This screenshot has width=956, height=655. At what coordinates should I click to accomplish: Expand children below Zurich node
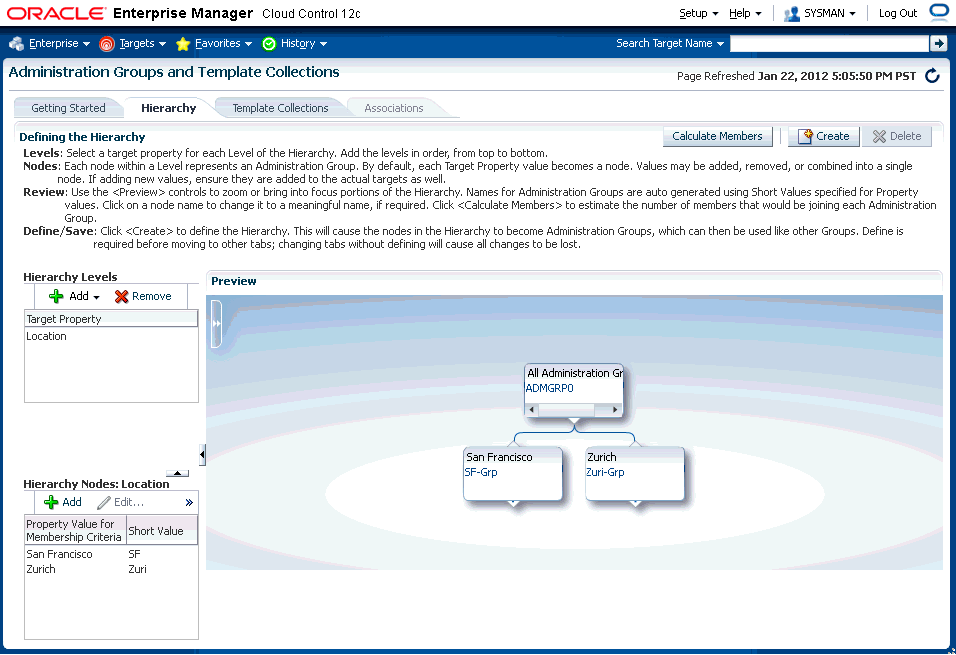(x=635, y=504)
